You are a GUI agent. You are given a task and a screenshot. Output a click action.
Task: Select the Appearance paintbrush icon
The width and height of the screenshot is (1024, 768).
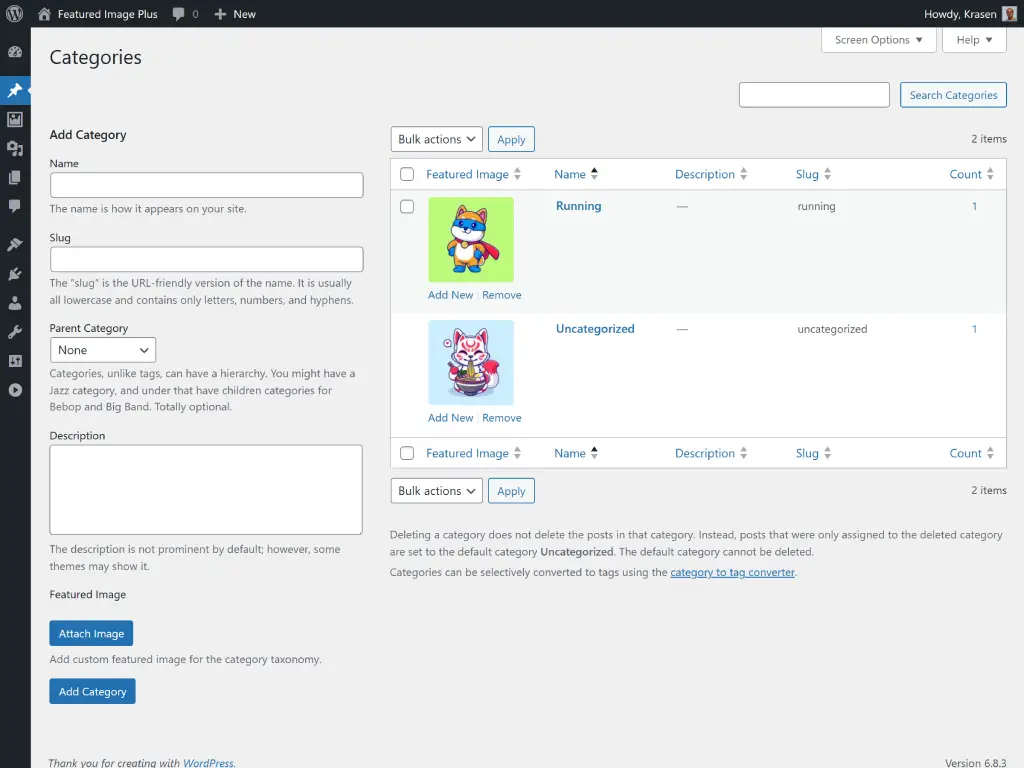[x=15, y=242]
